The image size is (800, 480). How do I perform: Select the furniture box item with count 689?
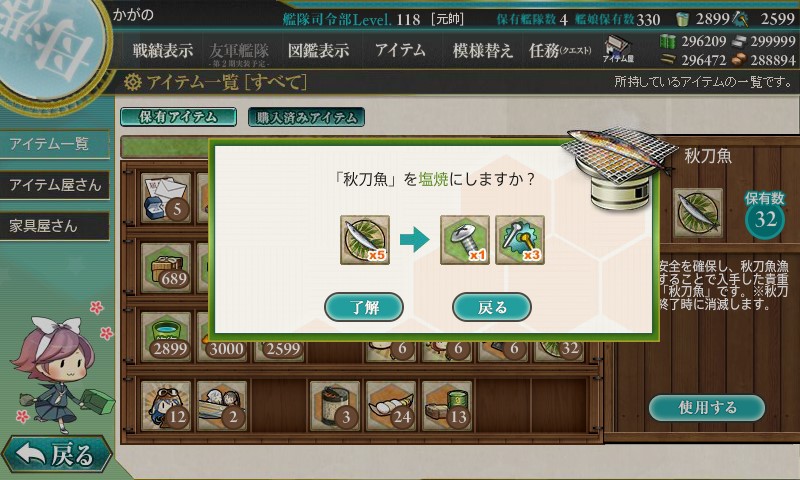[166, 267]
